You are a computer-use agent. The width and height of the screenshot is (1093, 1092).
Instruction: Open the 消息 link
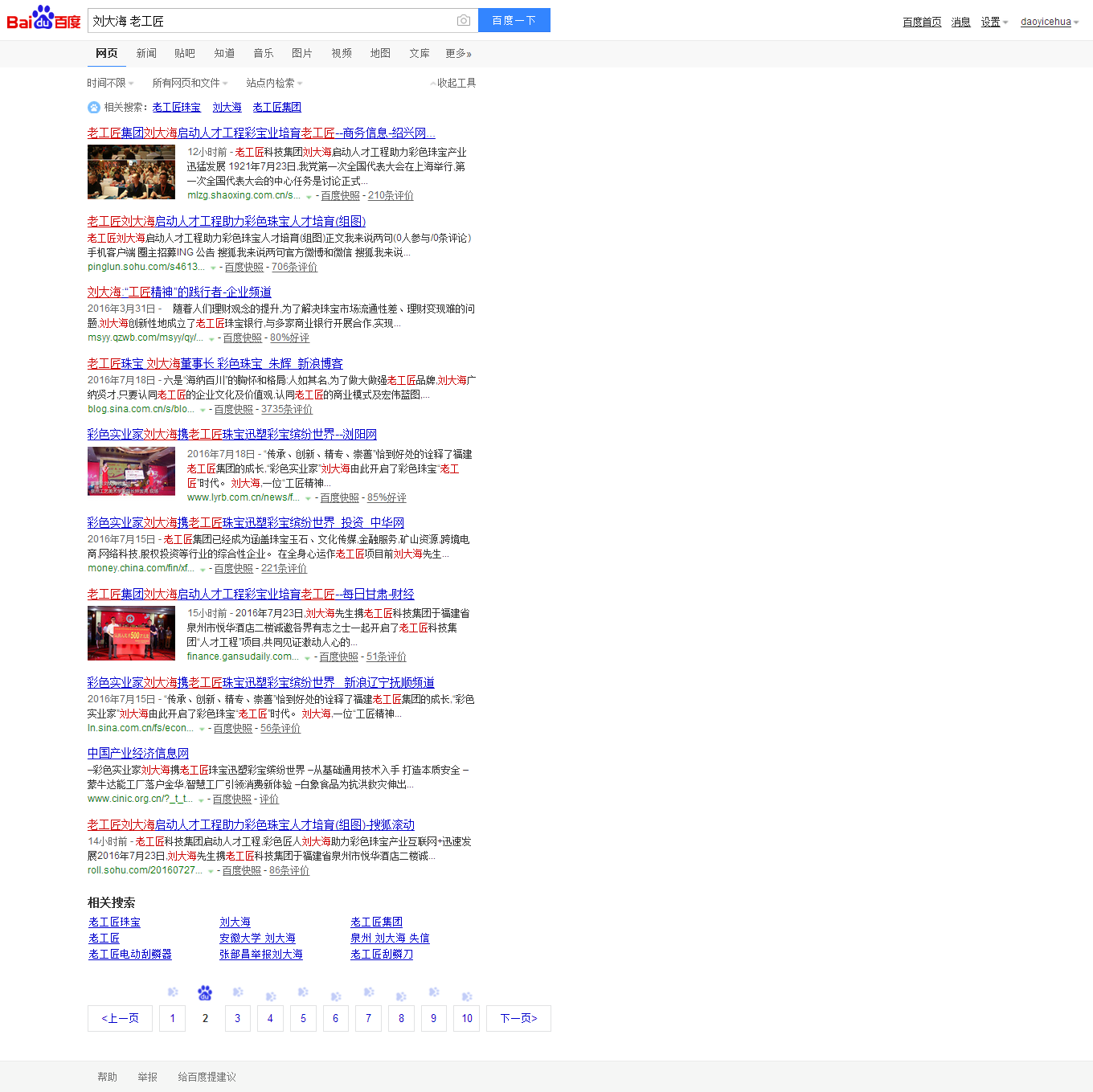tap(961, 22)
